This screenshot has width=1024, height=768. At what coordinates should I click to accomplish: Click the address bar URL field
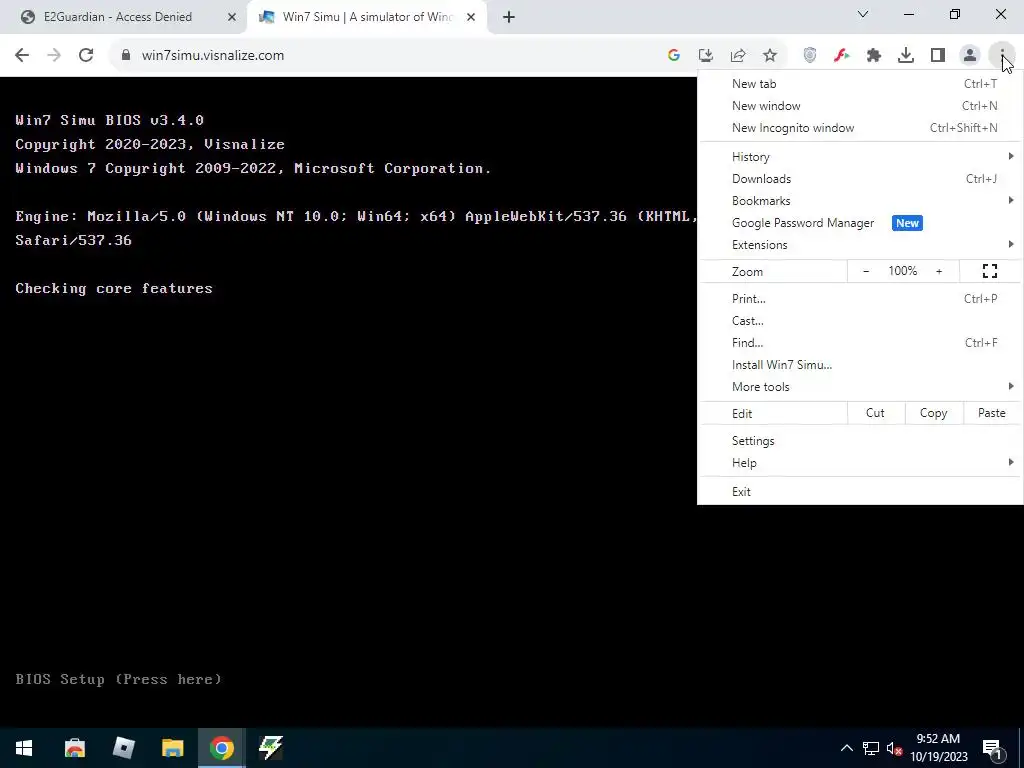(392, 55)
